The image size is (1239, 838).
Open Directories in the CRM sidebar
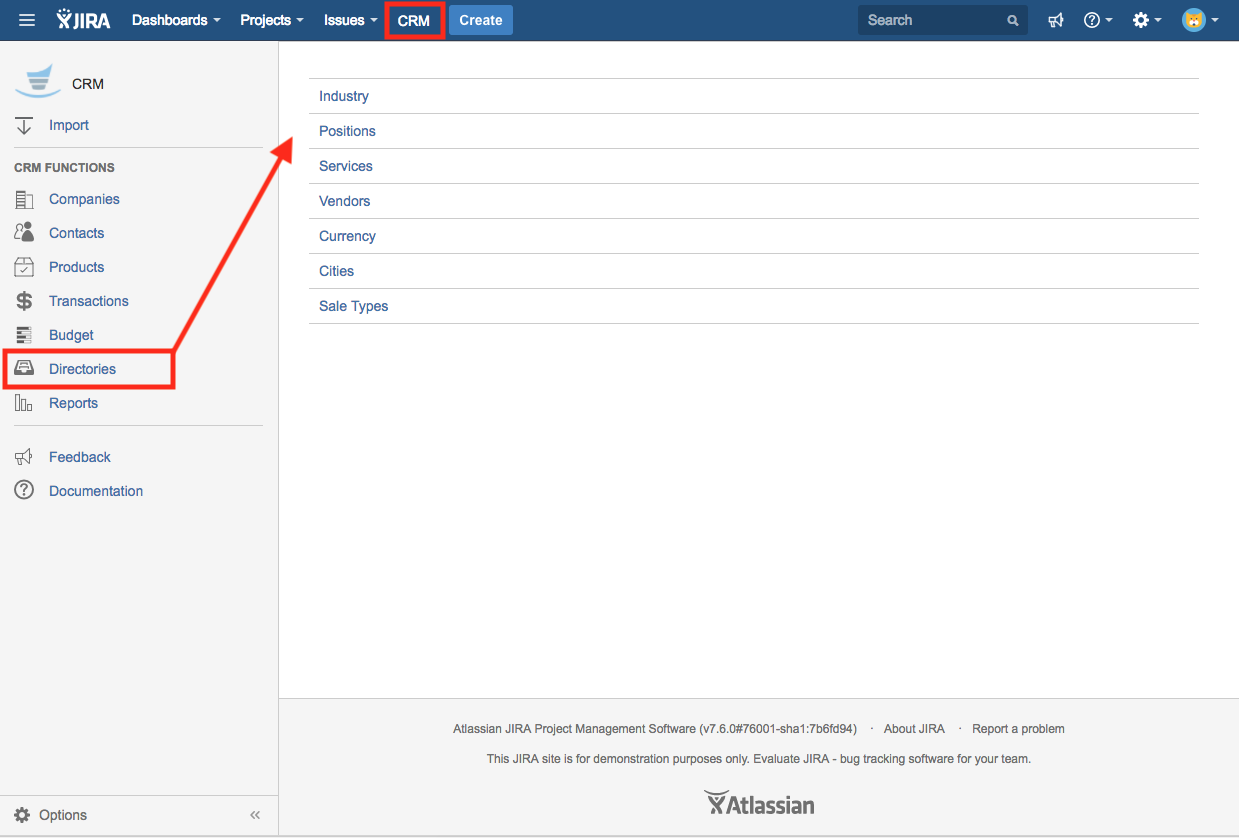82,369
